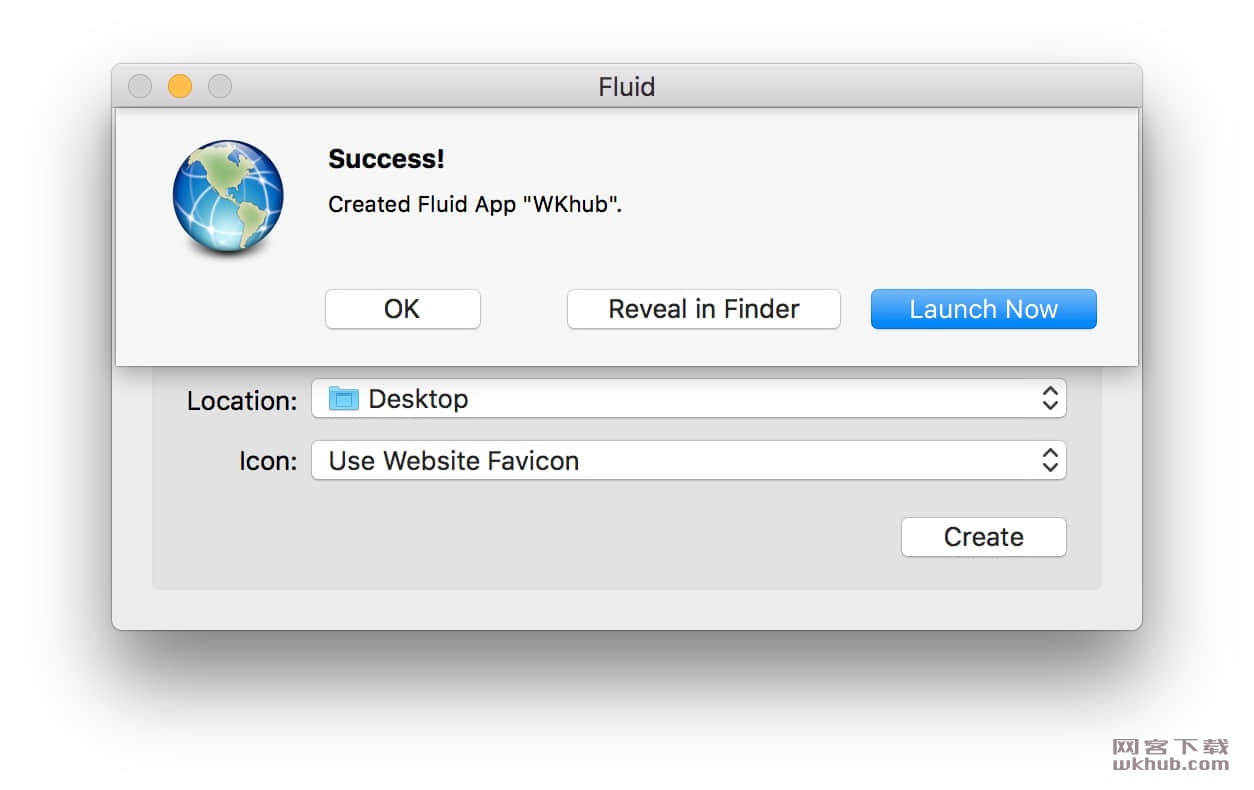The width and height of the screenshot is (1254, 790).
Task: Click the 'Success!' heading text
Action: pos(386,159)
